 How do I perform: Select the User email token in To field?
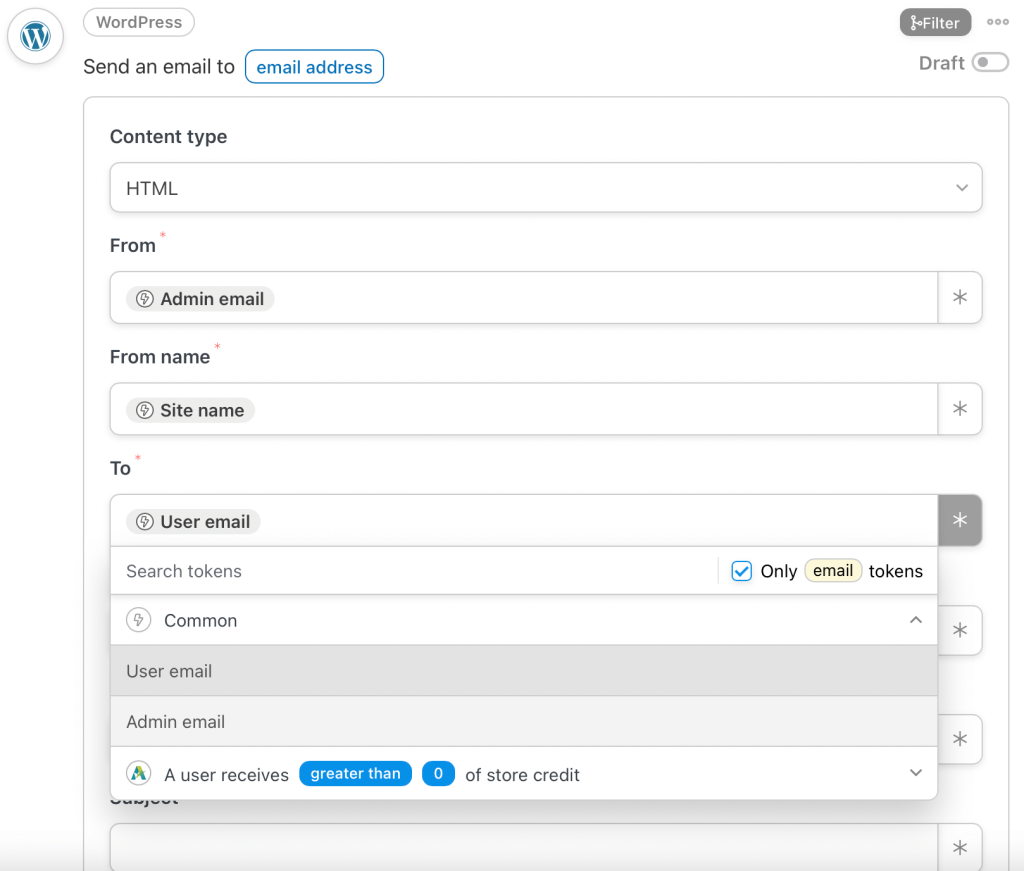[x=193, y=522]
